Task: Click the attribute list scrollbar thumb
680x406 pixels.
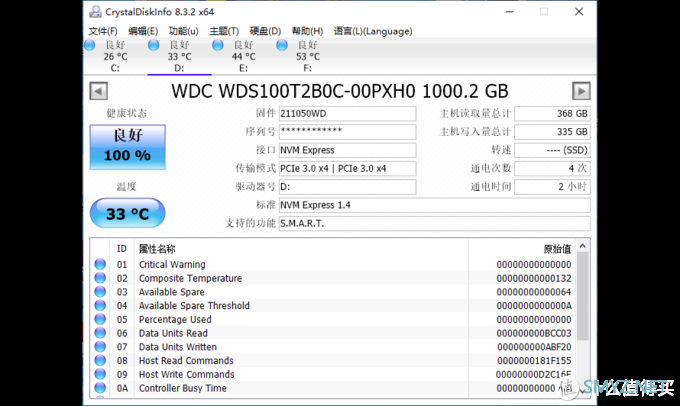Action: [582, 296]
